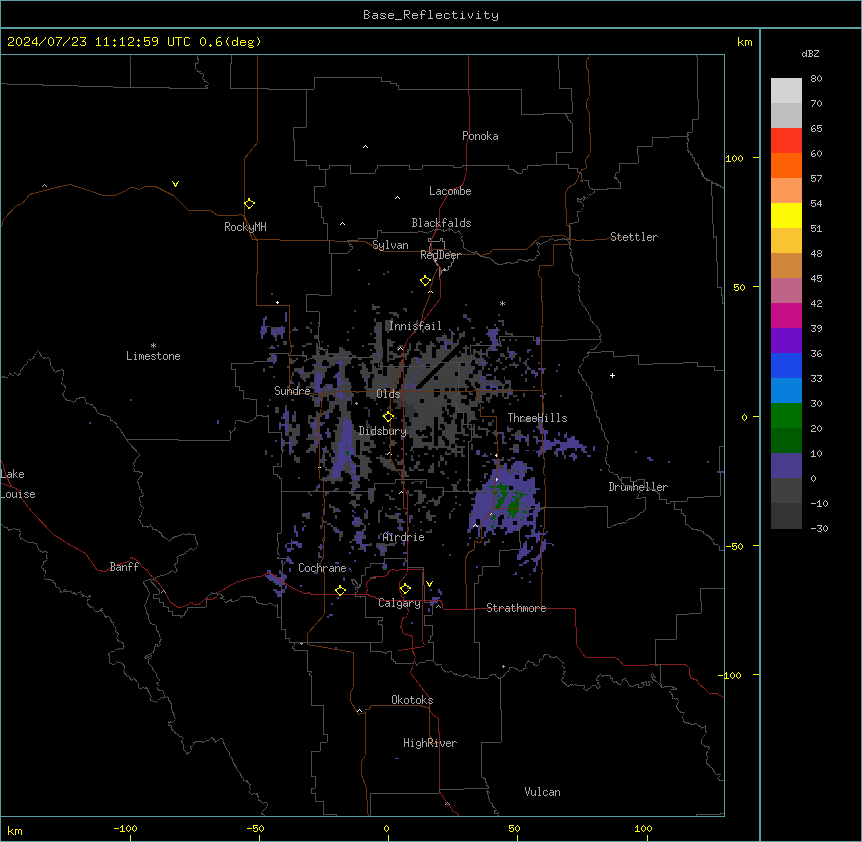Click the Lacombe label
Image resolution: width=862 pixels, height=842 pixels.
click(450, 191)
